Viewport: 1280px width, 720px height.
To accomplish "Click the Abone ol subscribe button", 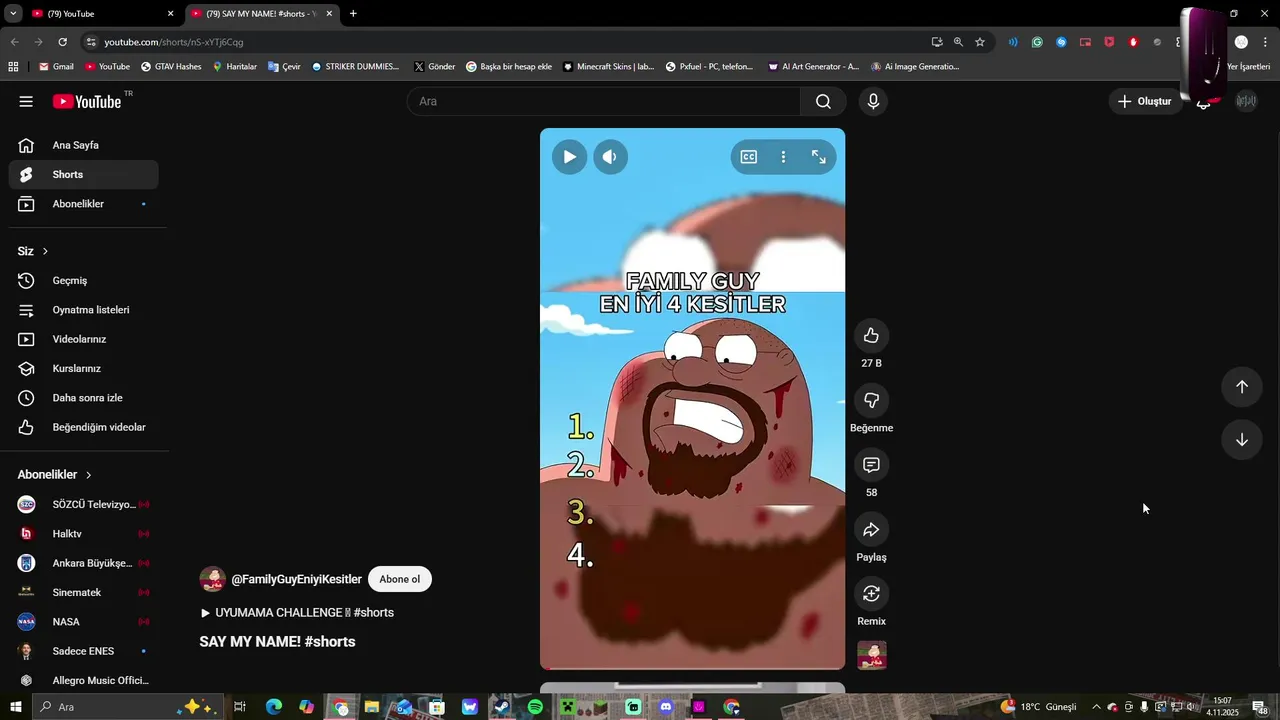I will [x=399, y=579].
